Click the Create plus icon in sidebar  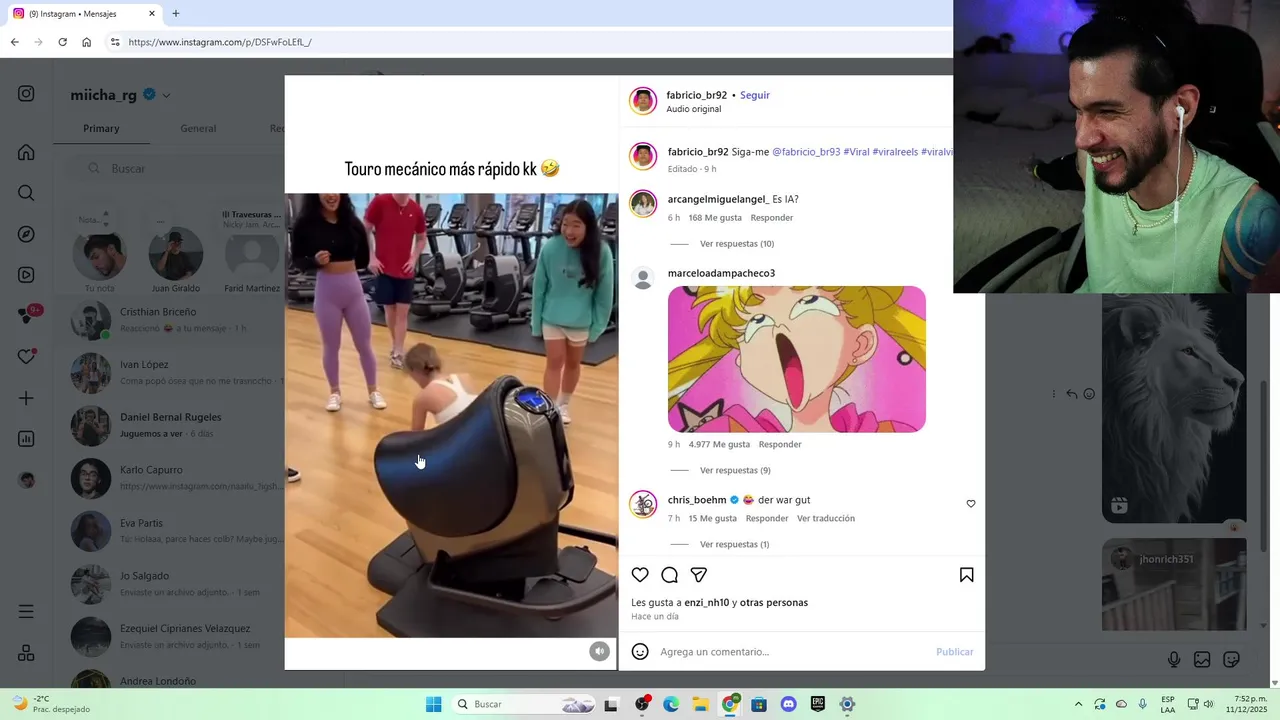tap(26, 398)
